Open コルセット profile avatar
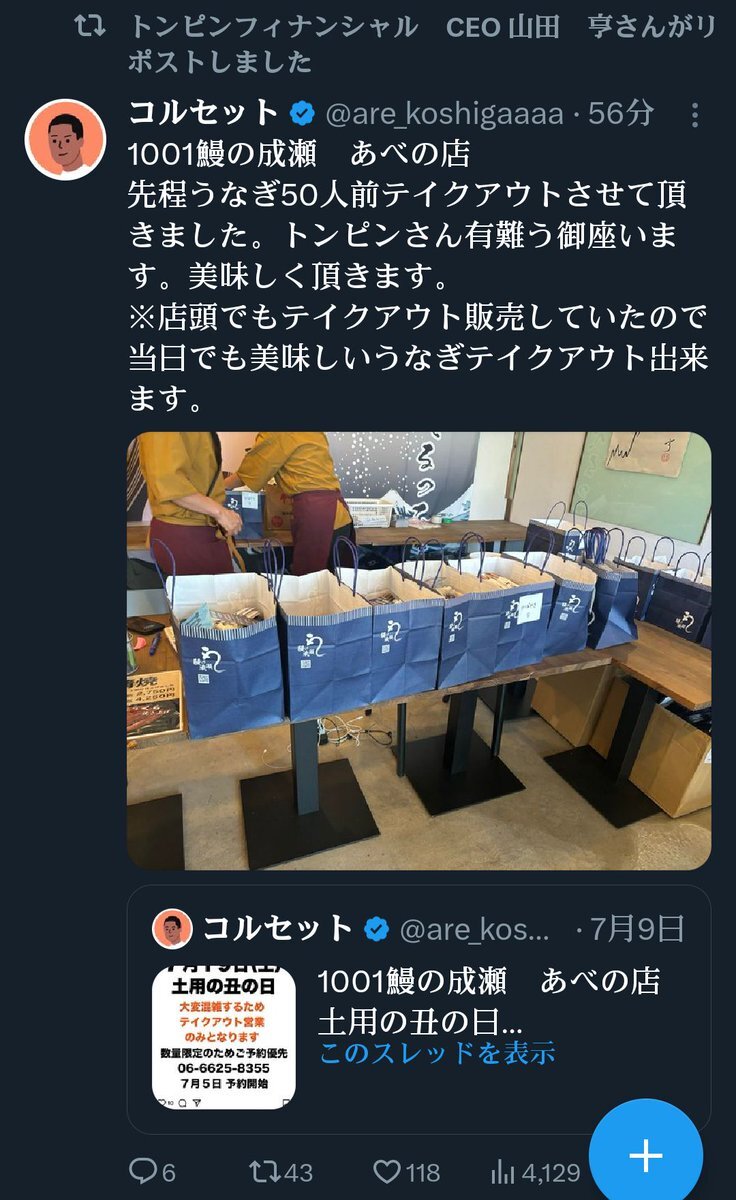The image size is (736, 1200). pos(65,139)
